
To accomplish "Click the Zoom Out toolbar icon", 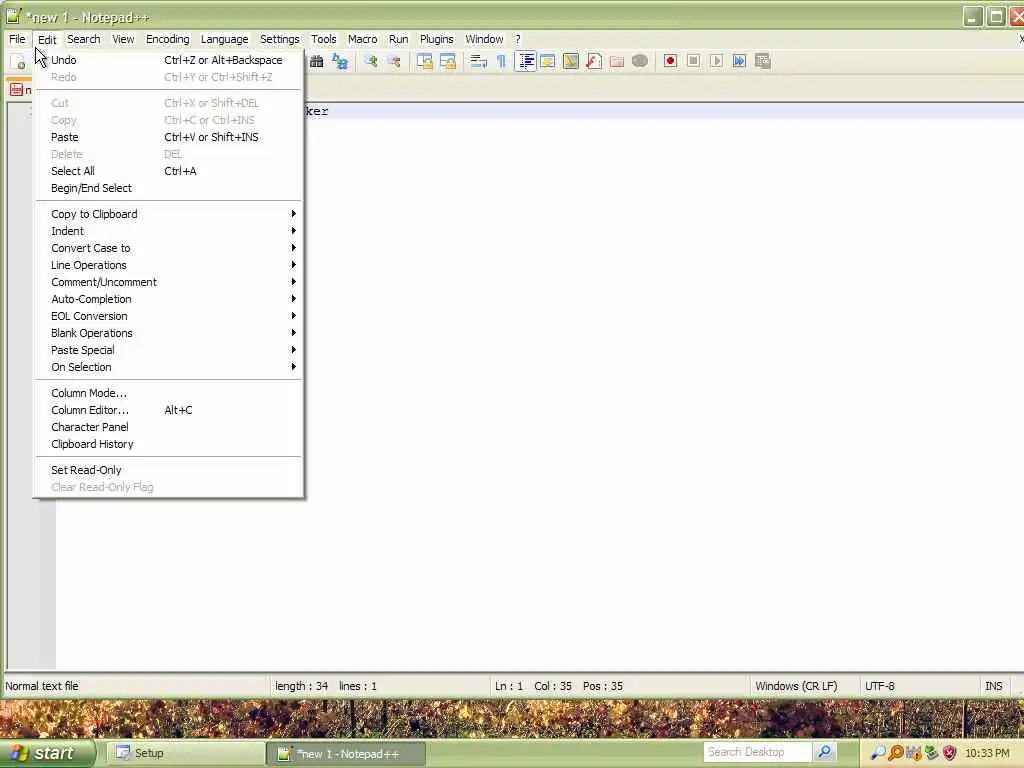I will pyautogui.click(x=394, y=61).
